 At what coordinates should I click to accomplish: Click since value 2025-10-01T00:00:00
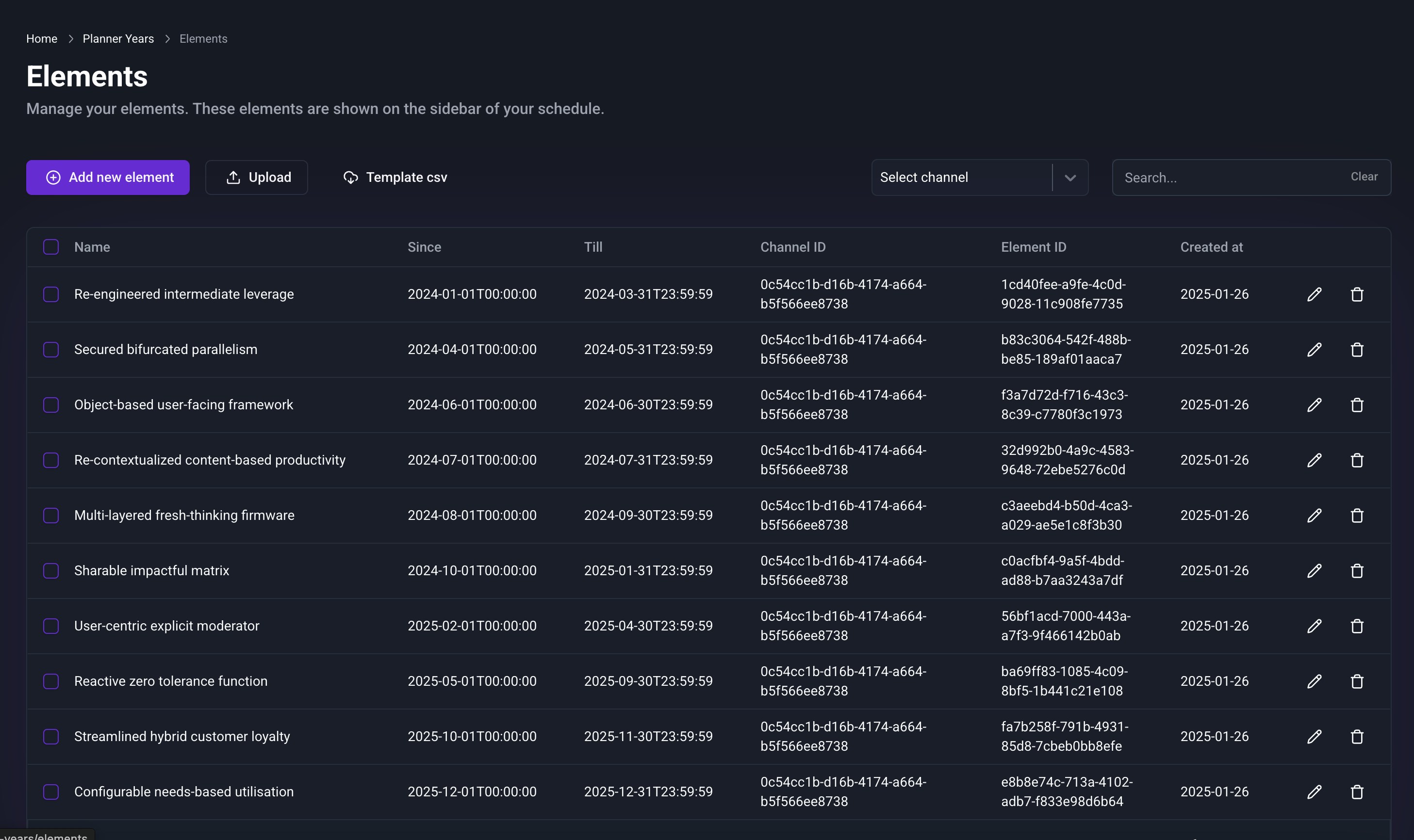click(472, 736)
